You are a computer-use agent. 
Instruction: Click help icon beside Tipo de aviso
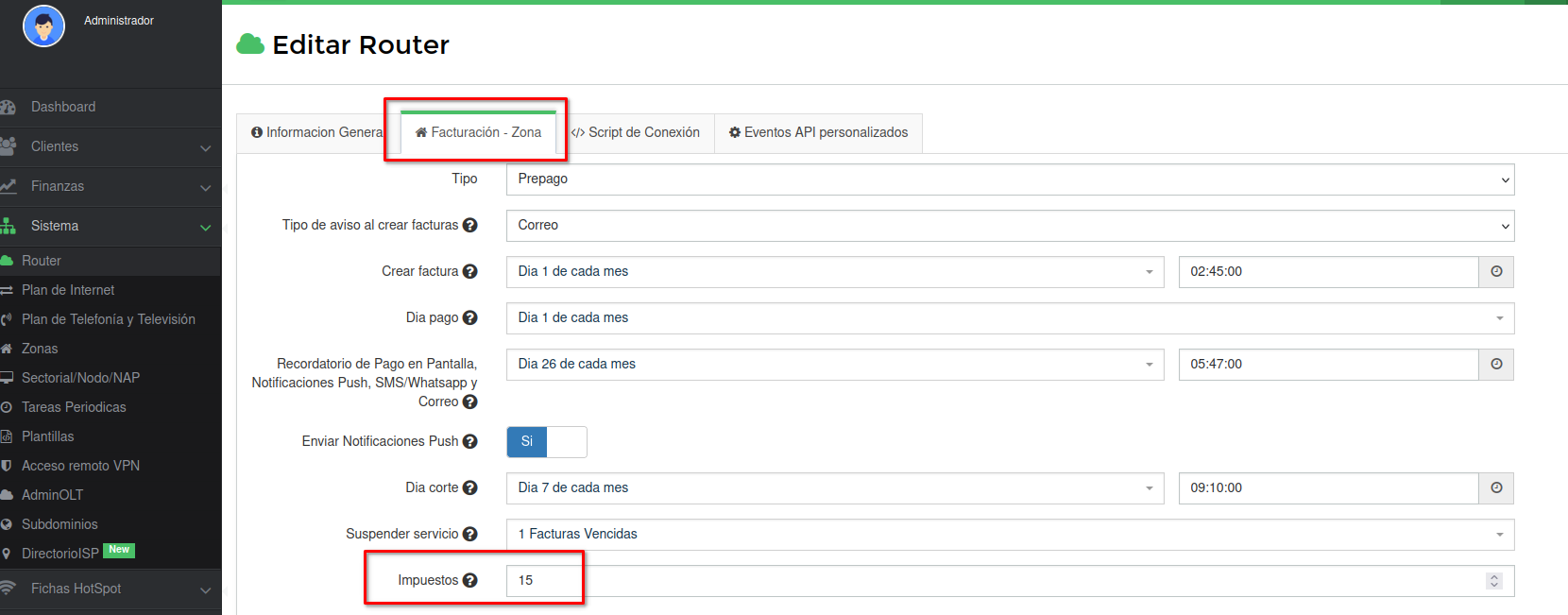tap(469, 226)
